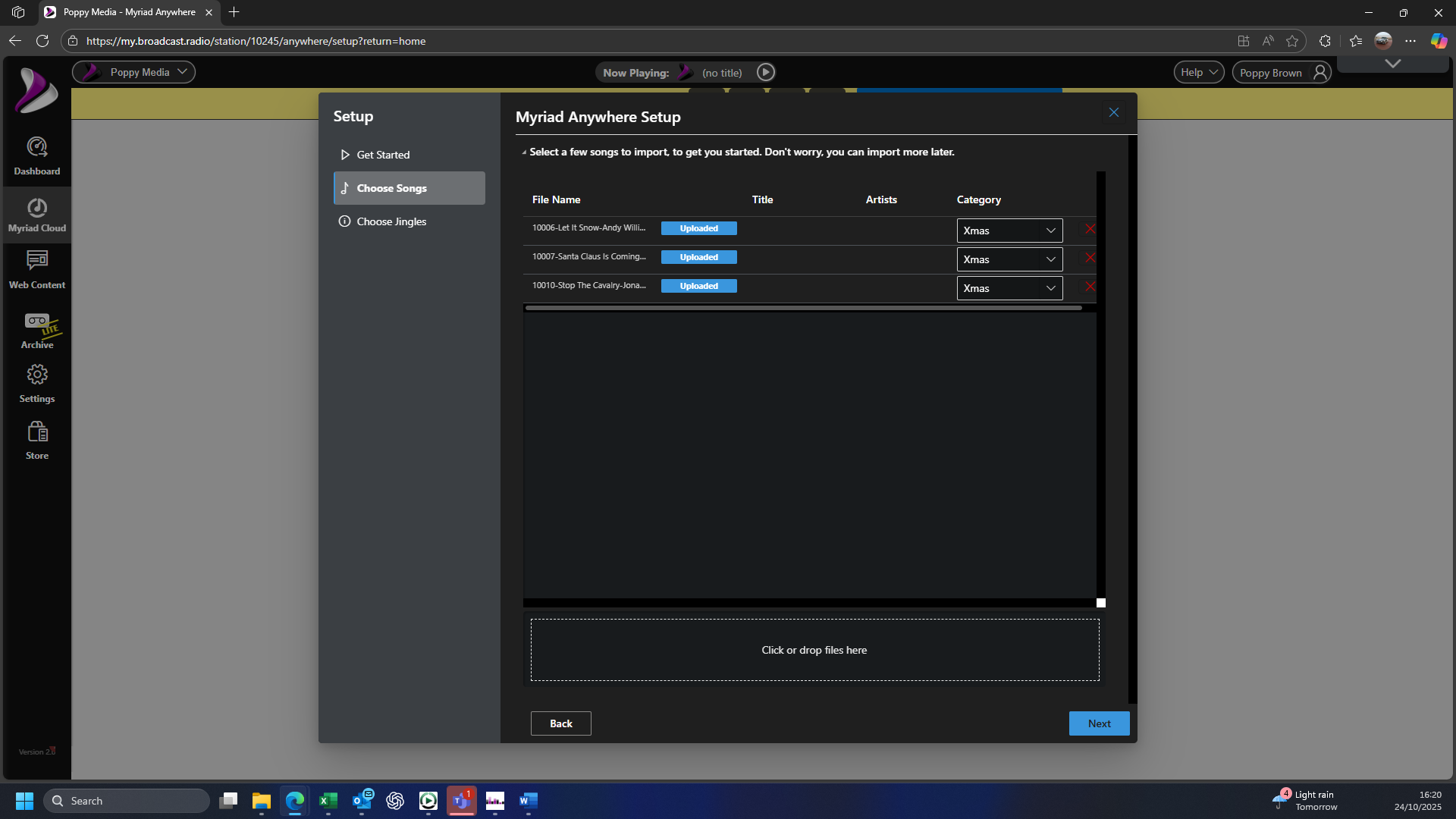
Task: Delete the Stop The Cavalry file row
Action: coord(1090,287)
